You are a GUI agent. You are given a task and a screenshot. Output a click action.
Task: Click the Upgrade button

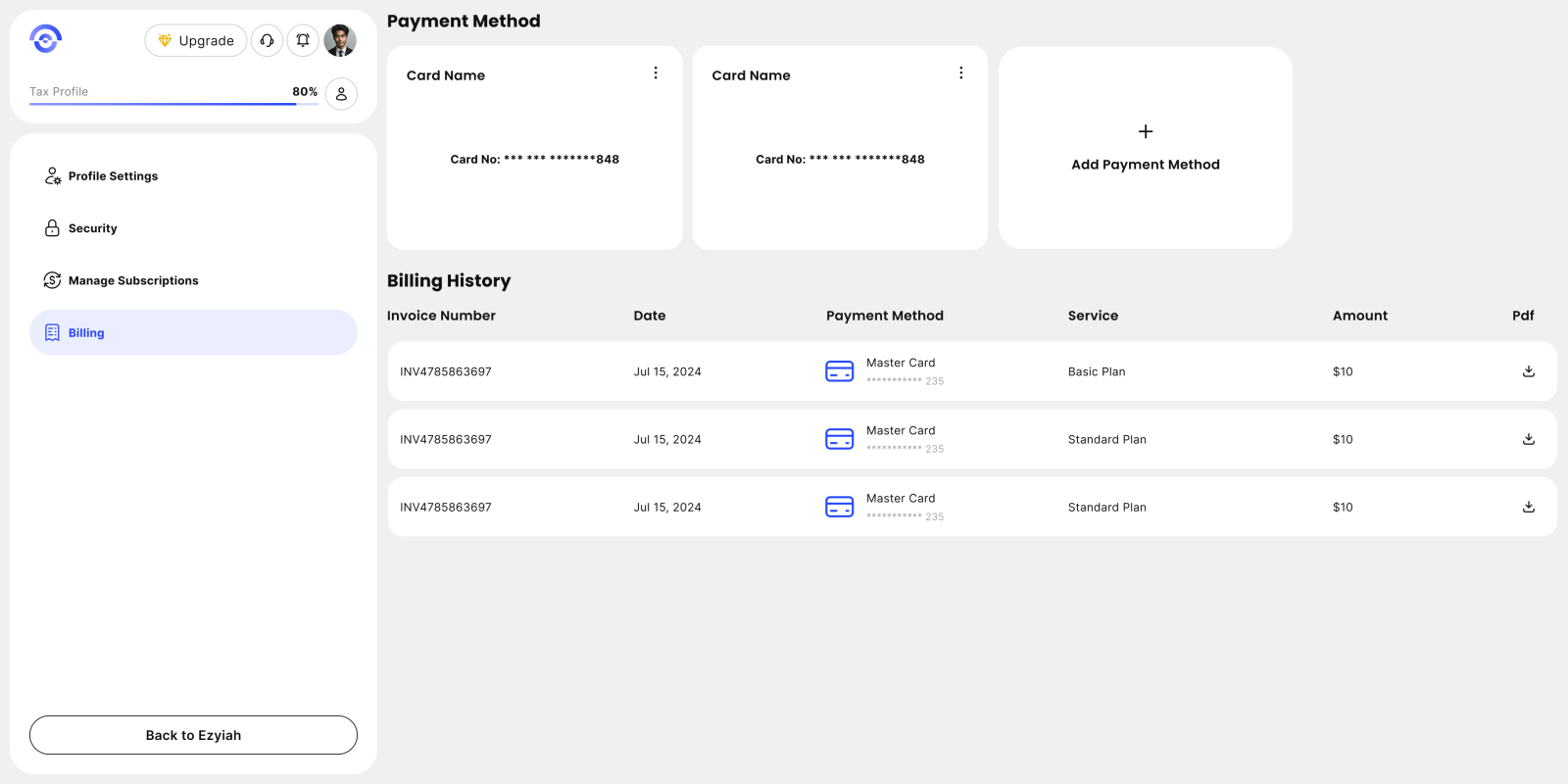pos(196,40)
